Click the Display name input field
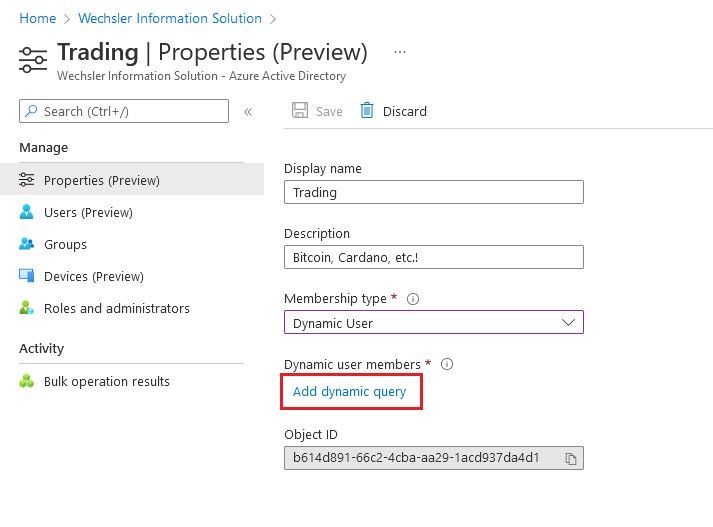Screen dimensions: 713x527 click(433, 192)
